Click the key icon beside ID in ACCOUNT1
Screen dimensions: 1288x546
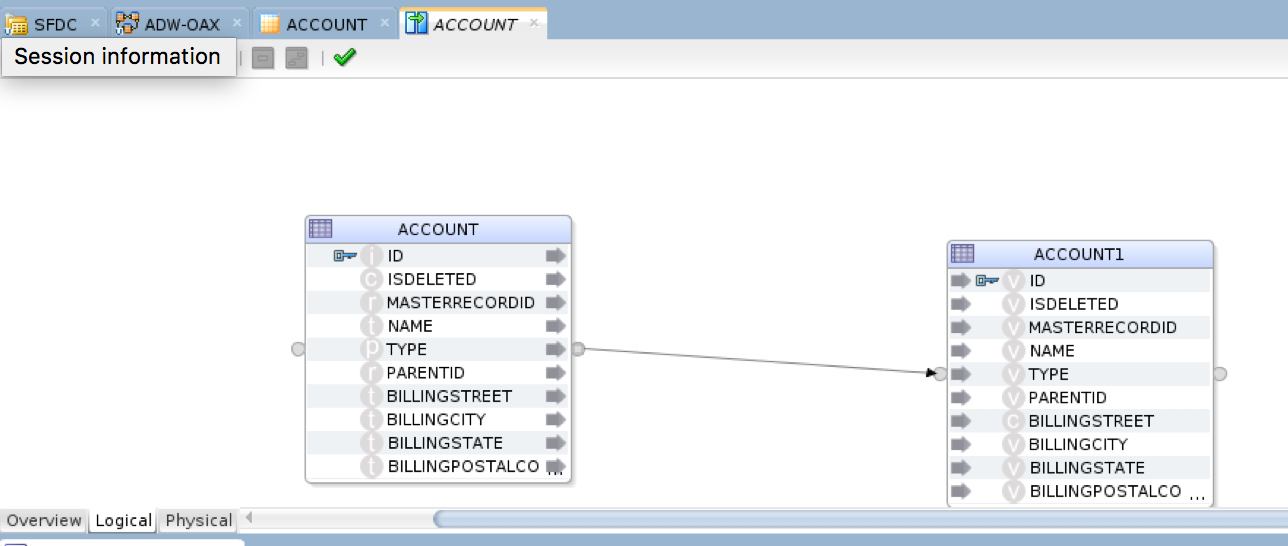(987, 281)
